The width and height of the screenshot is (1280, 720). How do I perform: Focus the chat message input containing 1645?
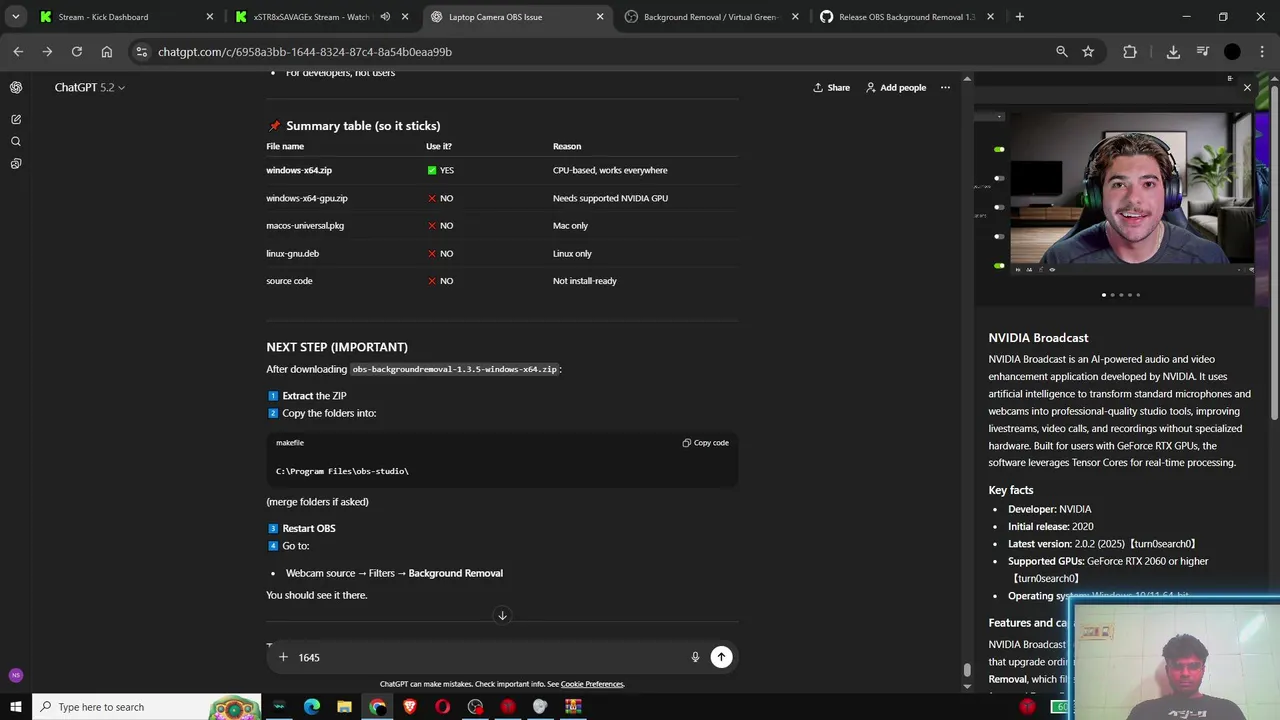pos(488,657)
